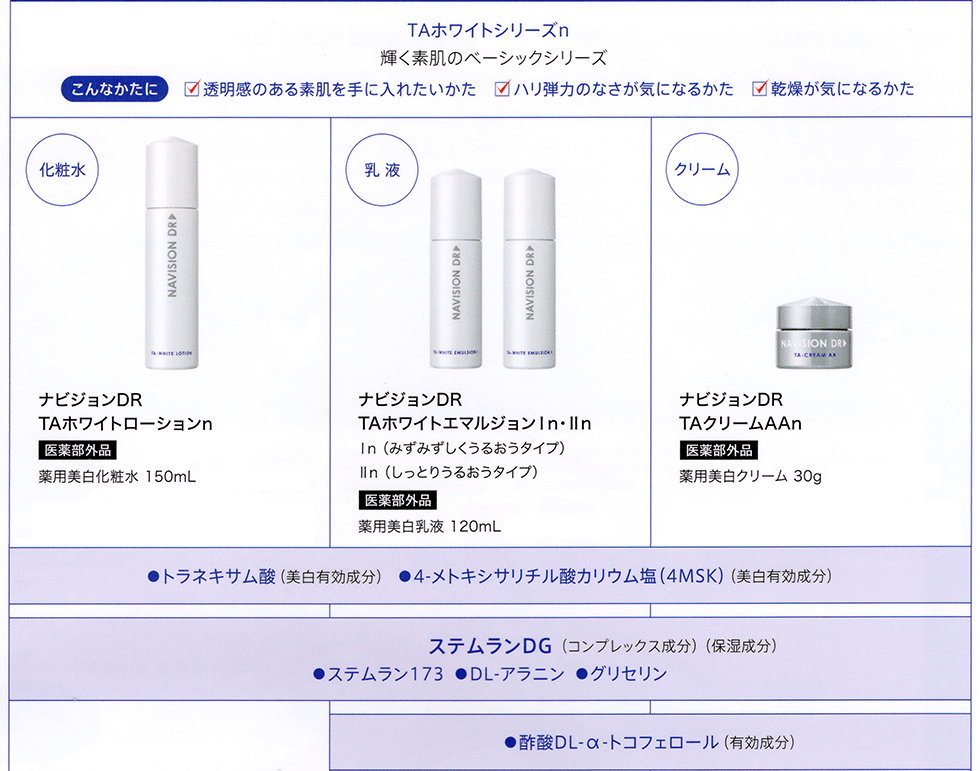Click the TAホワイトローションn product name
The width and height of the screenshot is (980, 771).
(x=126, y=424)
